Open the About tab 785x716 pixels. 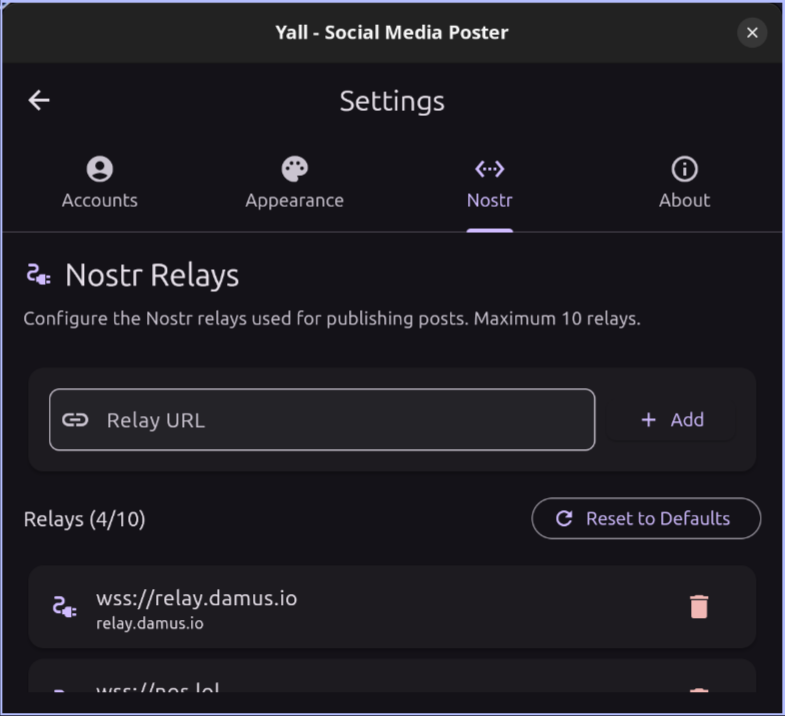point(684,182)
